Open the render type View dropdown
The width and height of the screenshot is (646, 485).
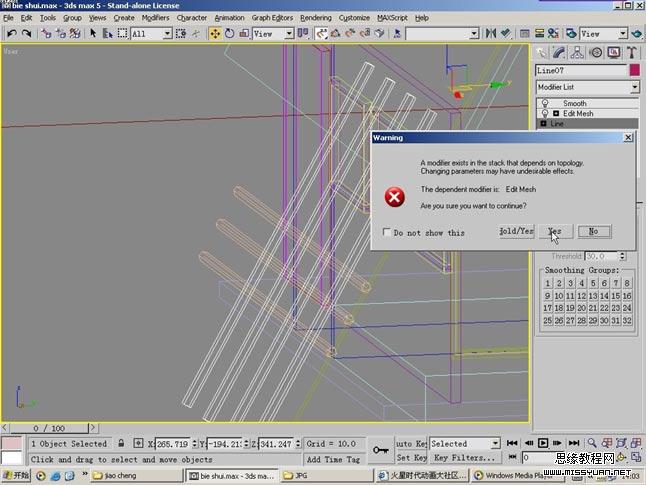click(623, 33)
